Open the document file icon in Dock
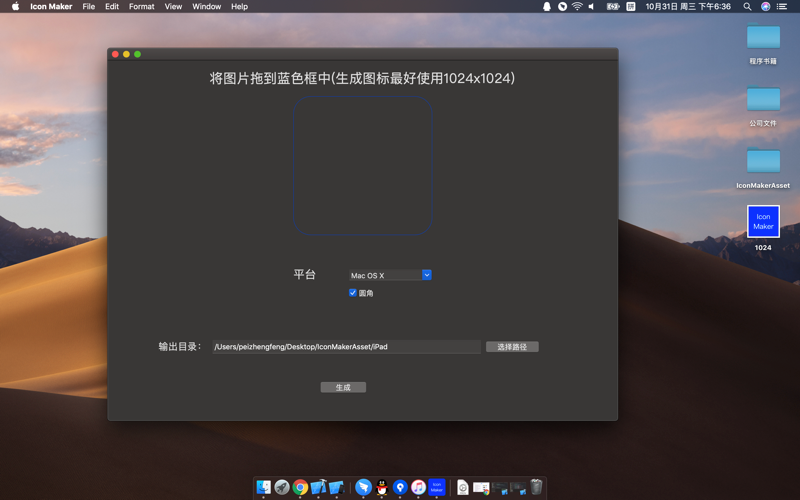This screenshot has height=500, width=800. (463, 488)
